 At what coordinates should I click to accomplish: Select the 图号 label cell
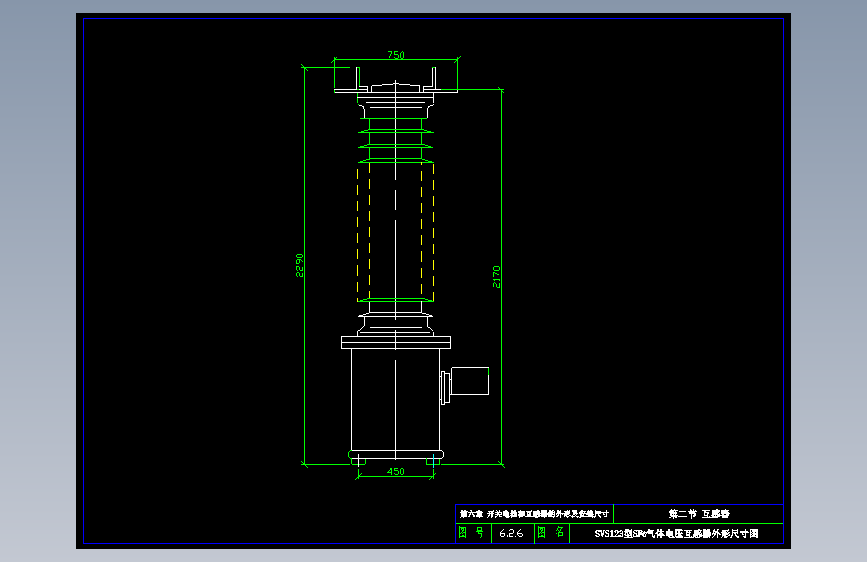pos(472,533)
